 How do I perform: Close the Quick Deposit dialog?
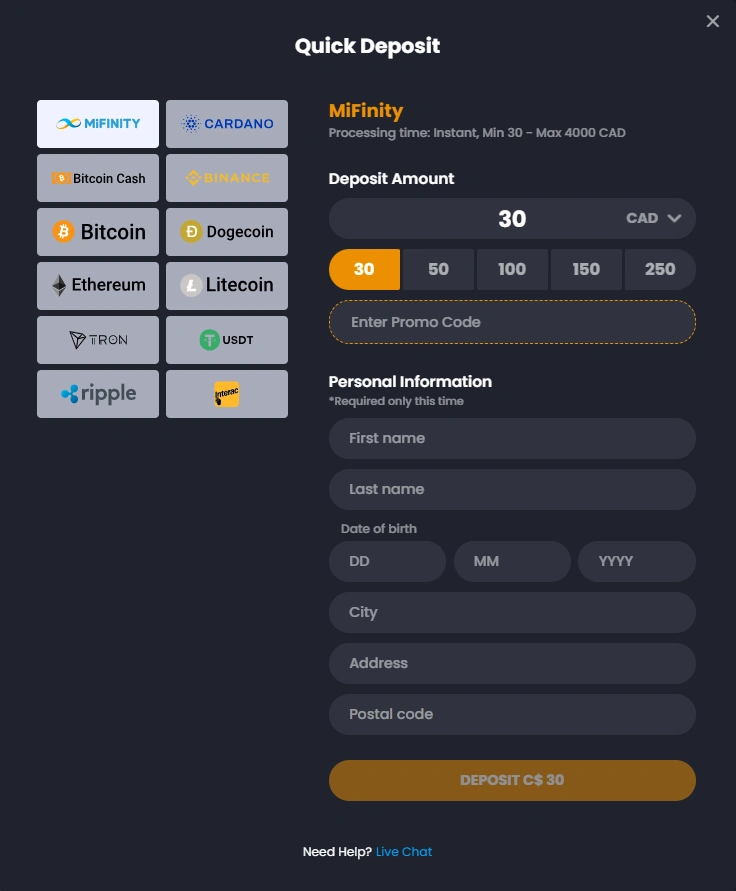pyautogui.click(x=713, y=22)
